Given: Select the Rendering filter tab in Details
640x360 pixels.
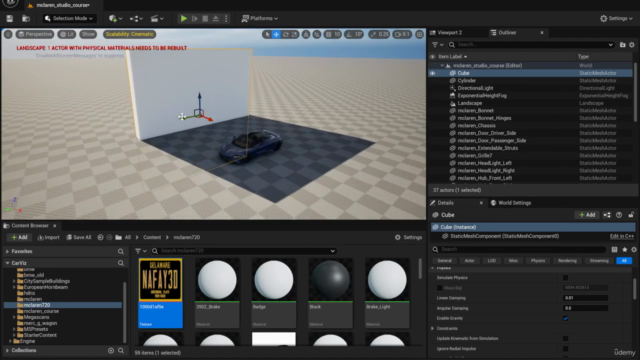Looking at the screenshot, I should coord(567,260).
